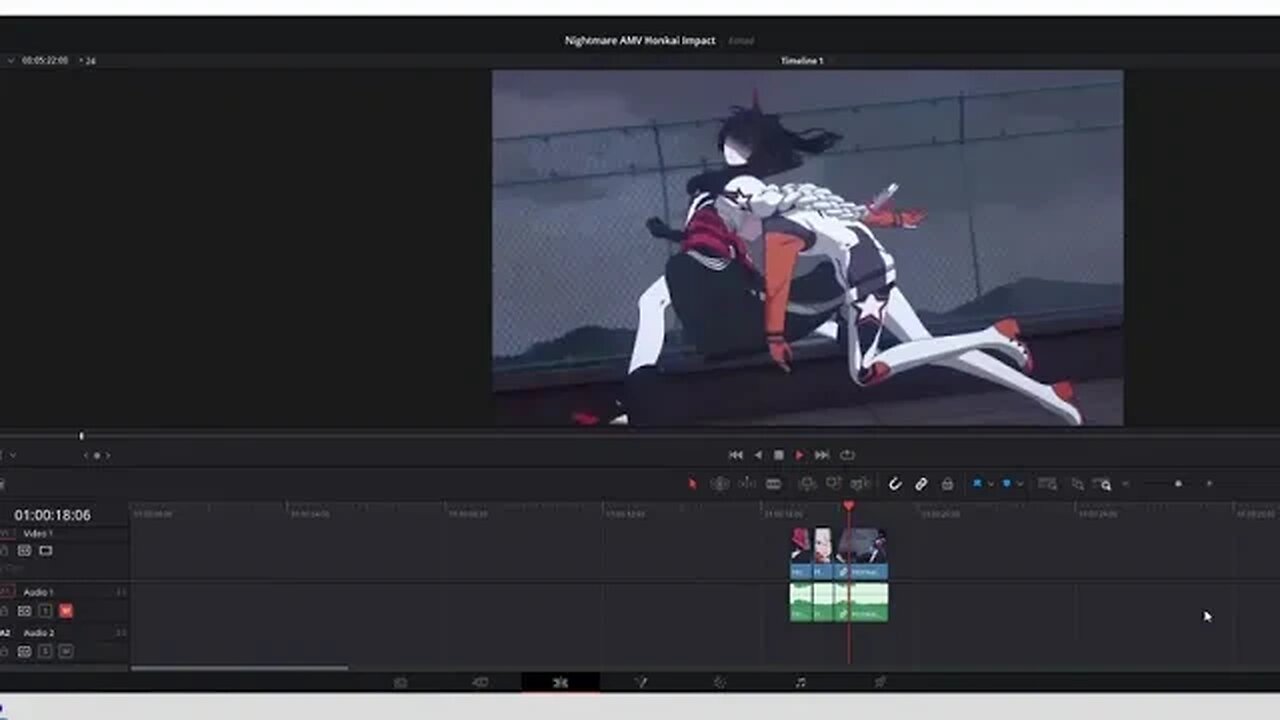Activate Trim Edit Mode tool
The image size is (1280, 720).
point(719,484)
